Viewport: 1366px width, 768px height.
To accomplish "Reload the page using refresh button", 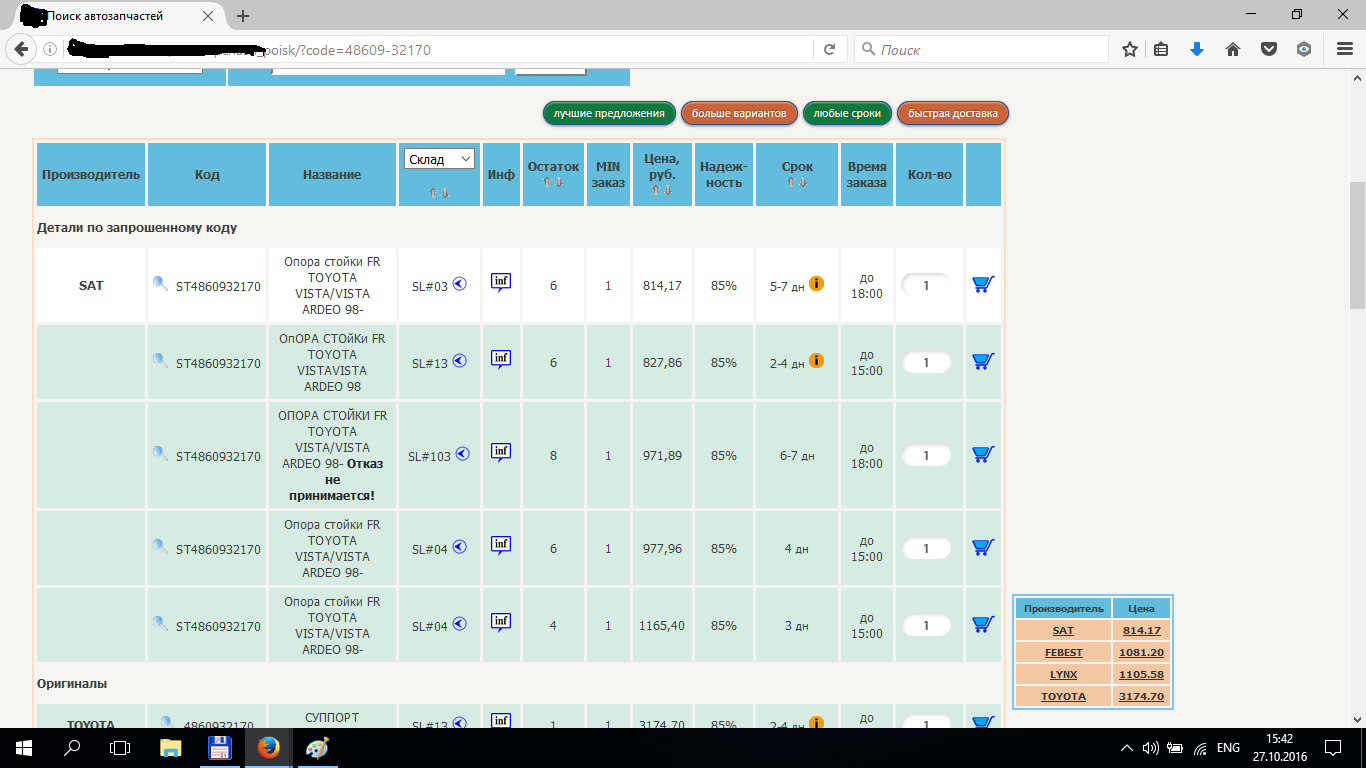I will (829, 49).
